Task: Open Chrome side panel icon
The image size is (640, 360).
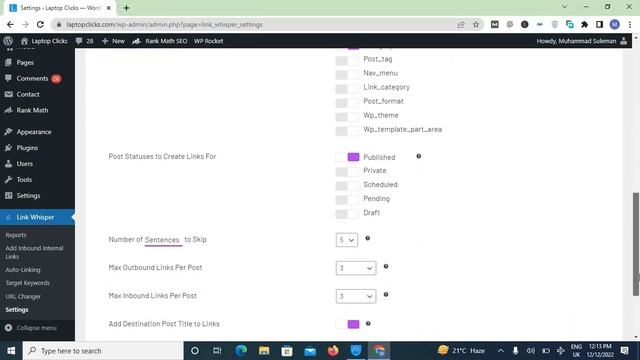Action: 600,24
